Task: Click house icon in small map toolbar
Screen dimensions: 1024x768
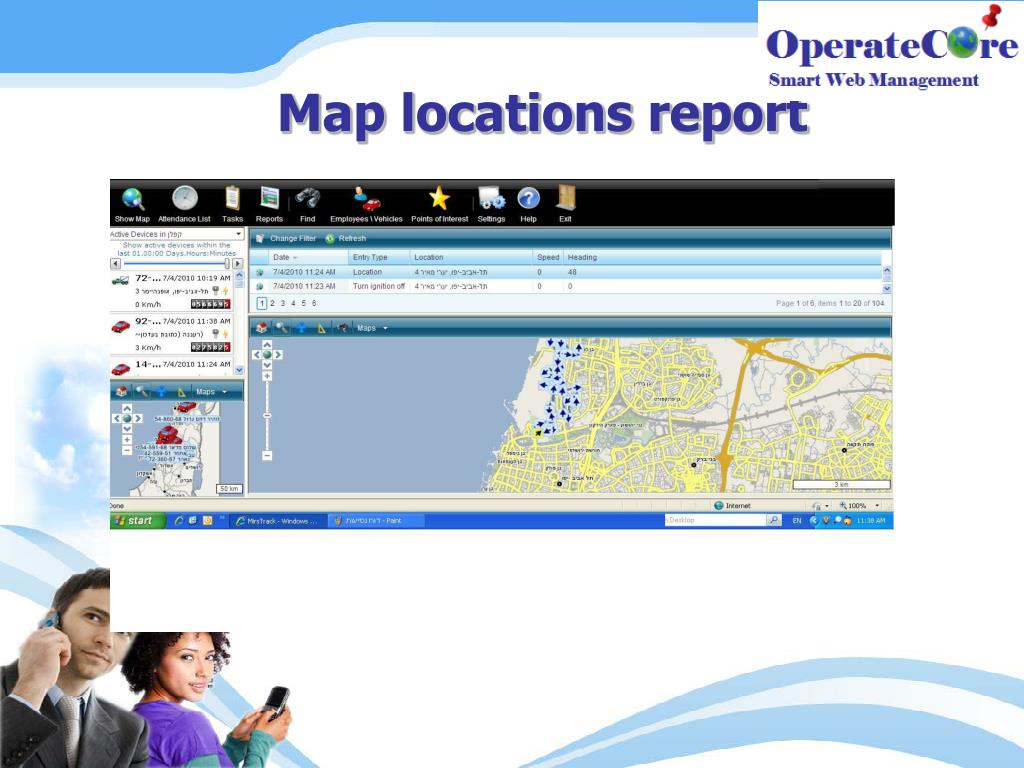Action: pyautogui.click(x=121, y=392)
